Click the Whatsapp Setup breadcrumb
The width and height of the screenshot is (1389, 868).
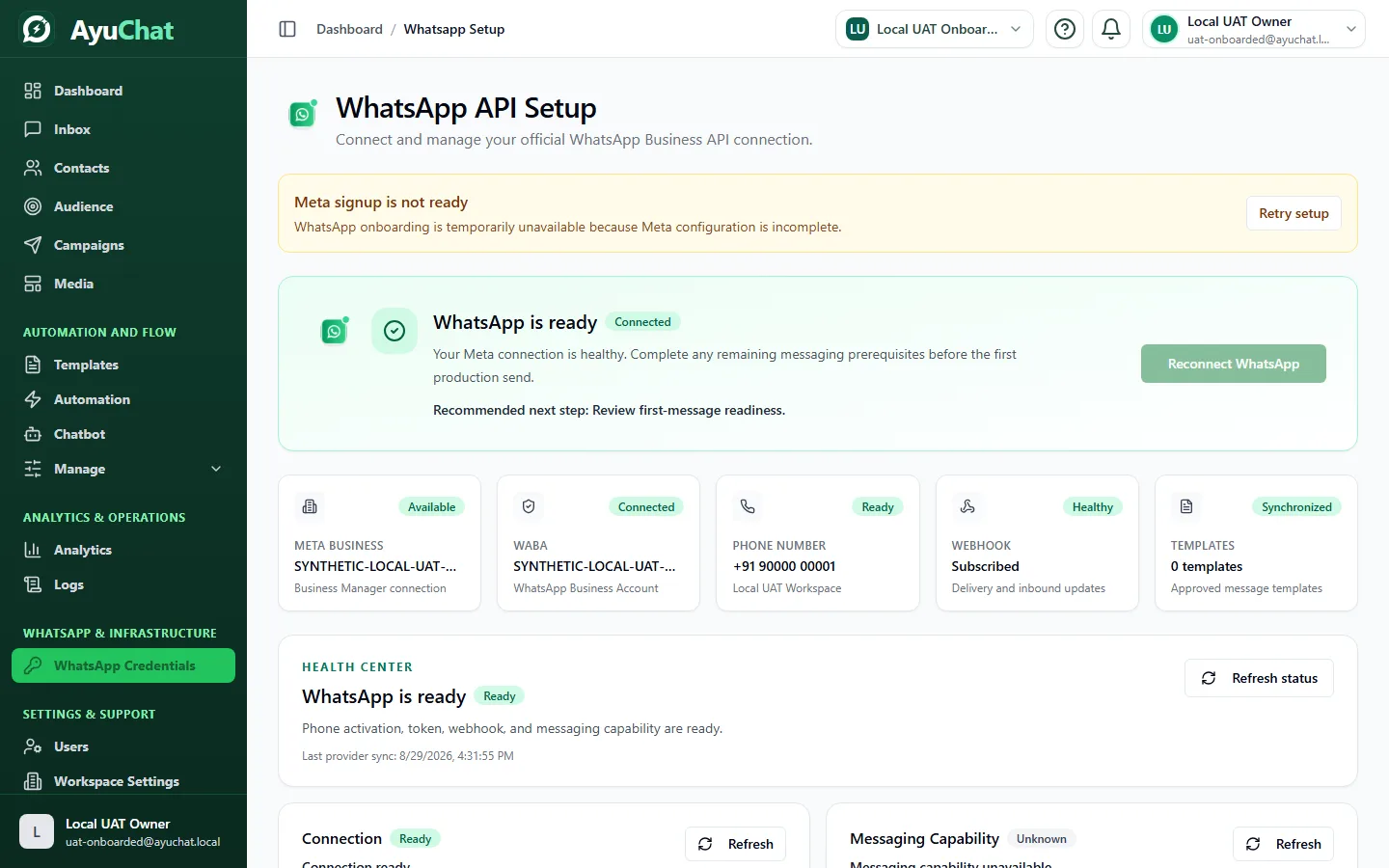tap(454, 29)
